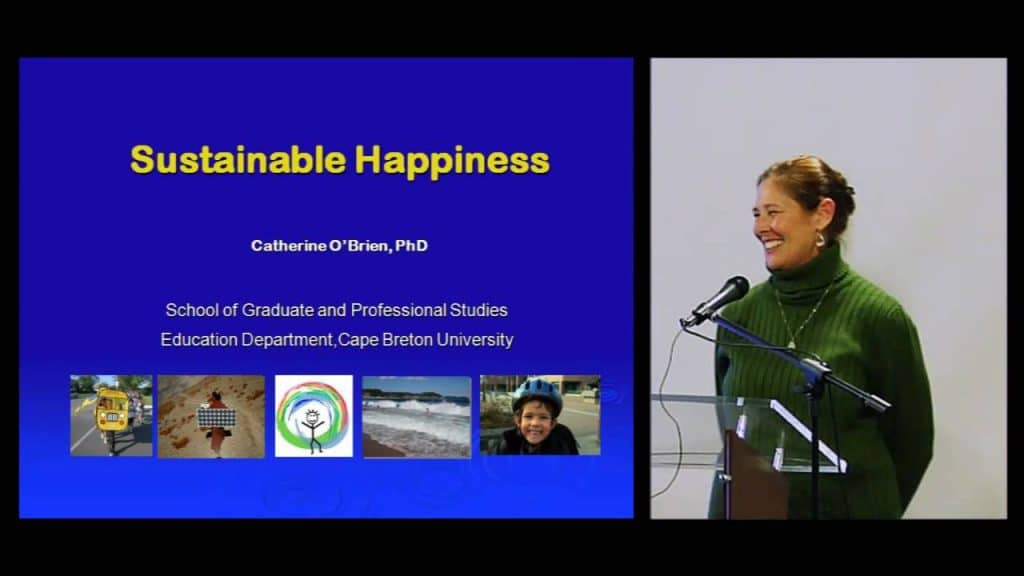Click the "Sustainable Happiness" slide title

coord(340,160)
